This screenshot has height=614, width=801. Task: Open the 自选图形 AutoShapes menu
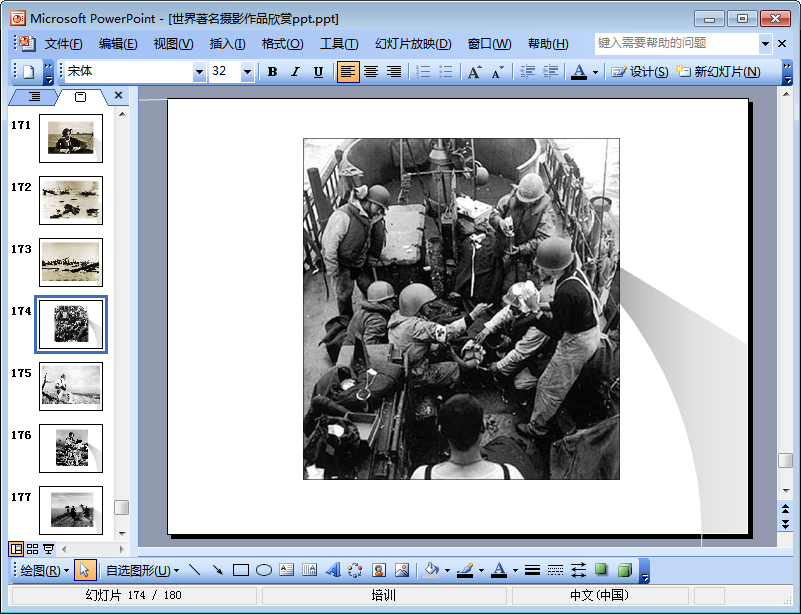point(142,570)
